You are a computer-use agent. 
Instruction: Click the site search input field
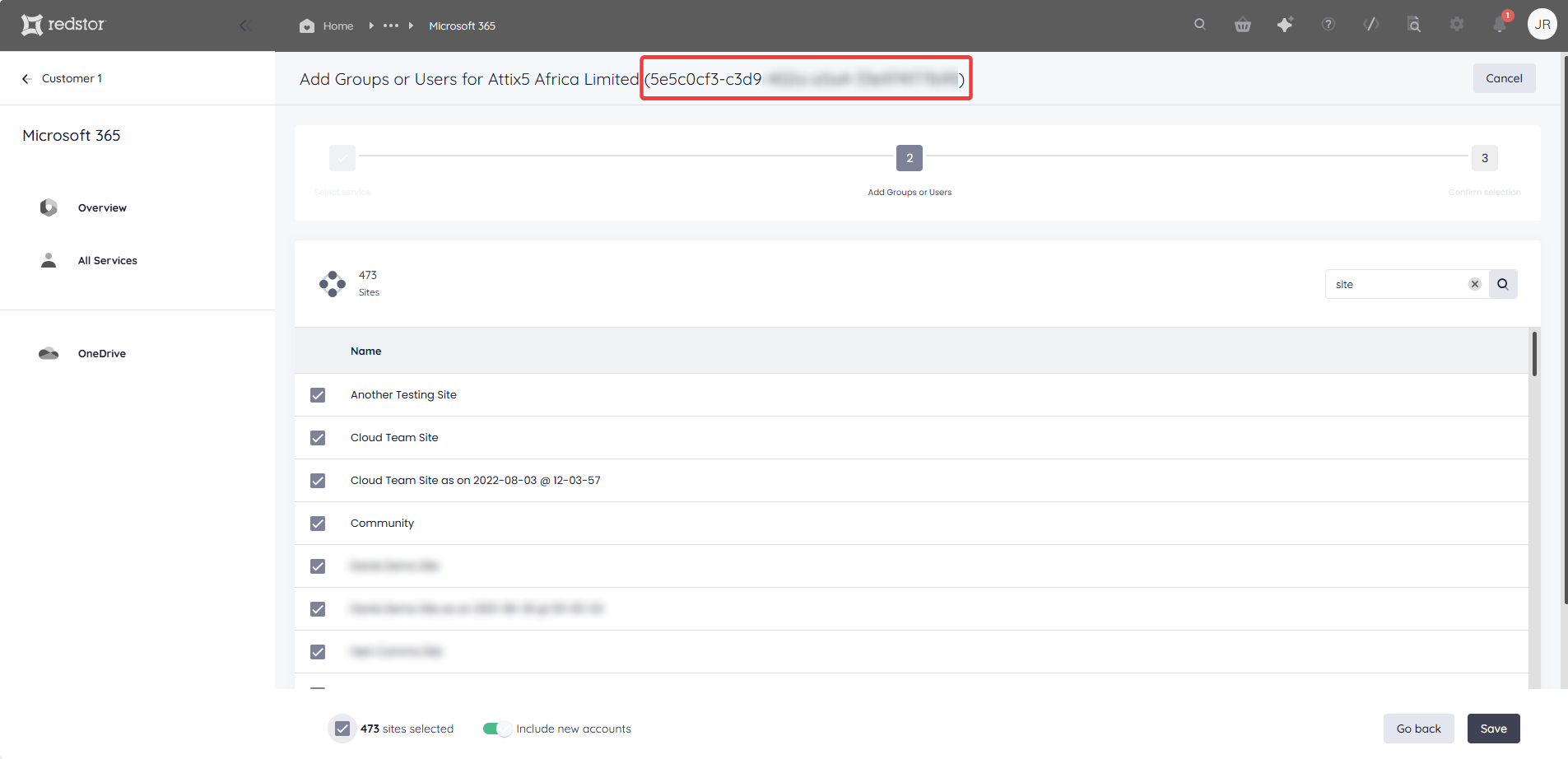click(x=1398, y=284)
